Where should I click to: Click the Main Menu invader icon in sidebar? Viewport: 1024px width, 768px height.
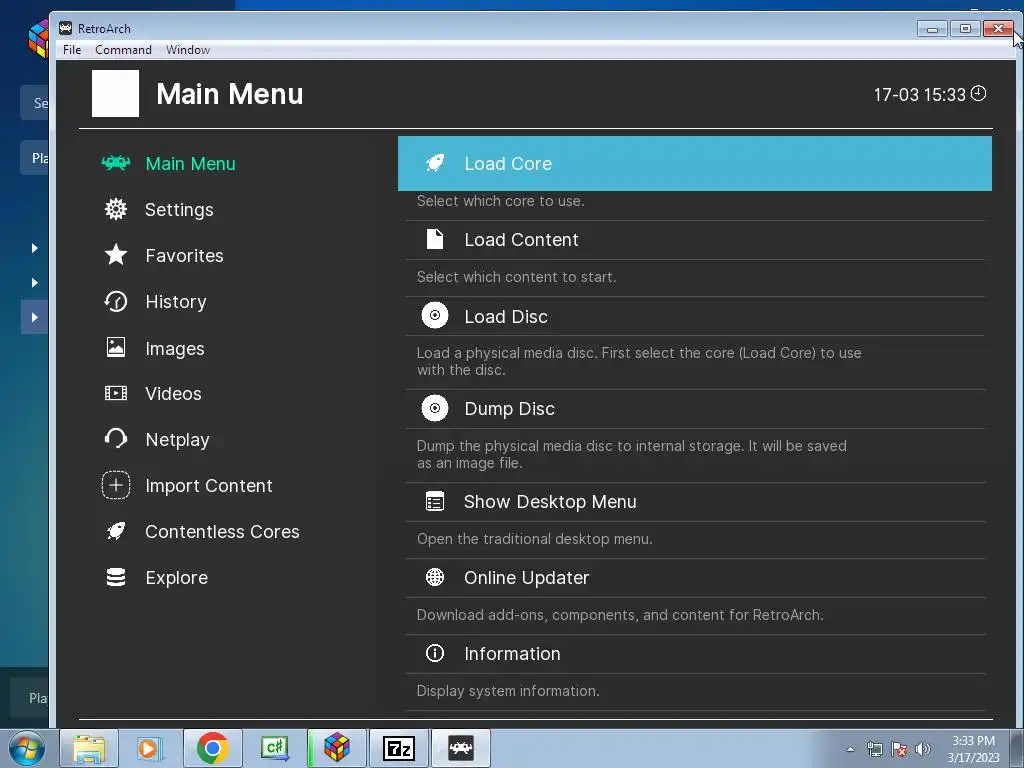click(116, 163)
